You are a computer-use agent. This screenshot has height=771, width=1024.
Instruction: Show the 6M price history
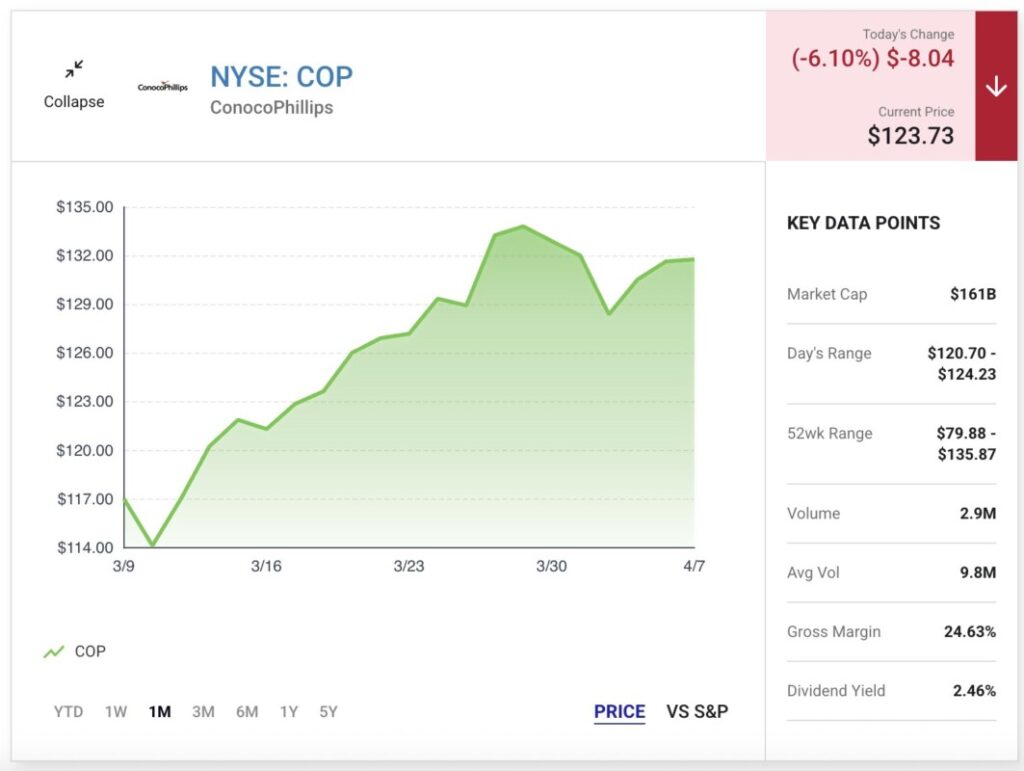(x=247, y=712)
